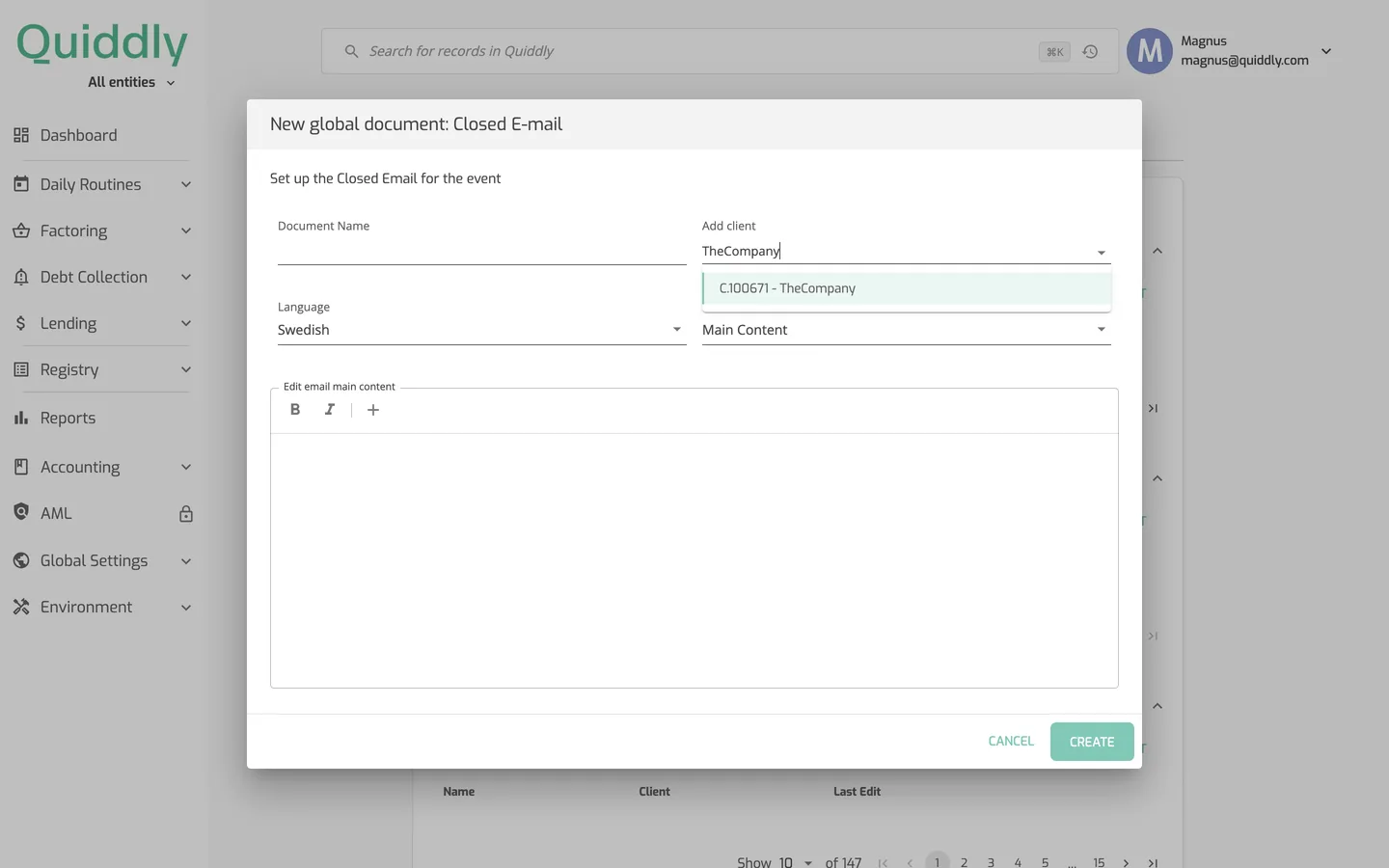The height and width of the screenshot is (868, 1389).
Task: Click the Magnus user avatar
Action: (1150, 51)
